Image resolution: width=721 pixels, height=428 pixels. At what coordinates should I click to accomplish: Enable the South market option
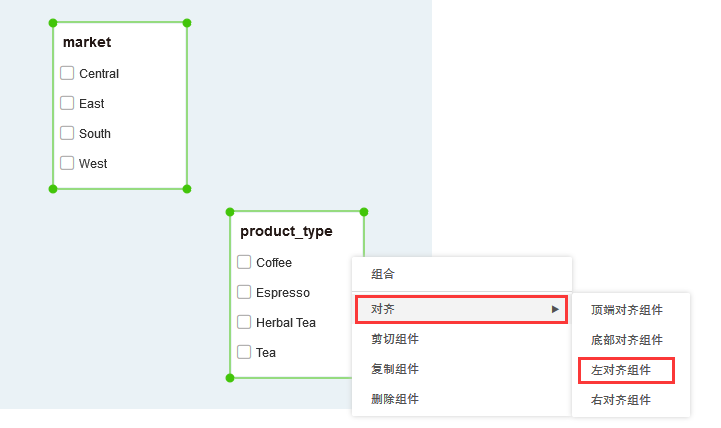(67, 133)
